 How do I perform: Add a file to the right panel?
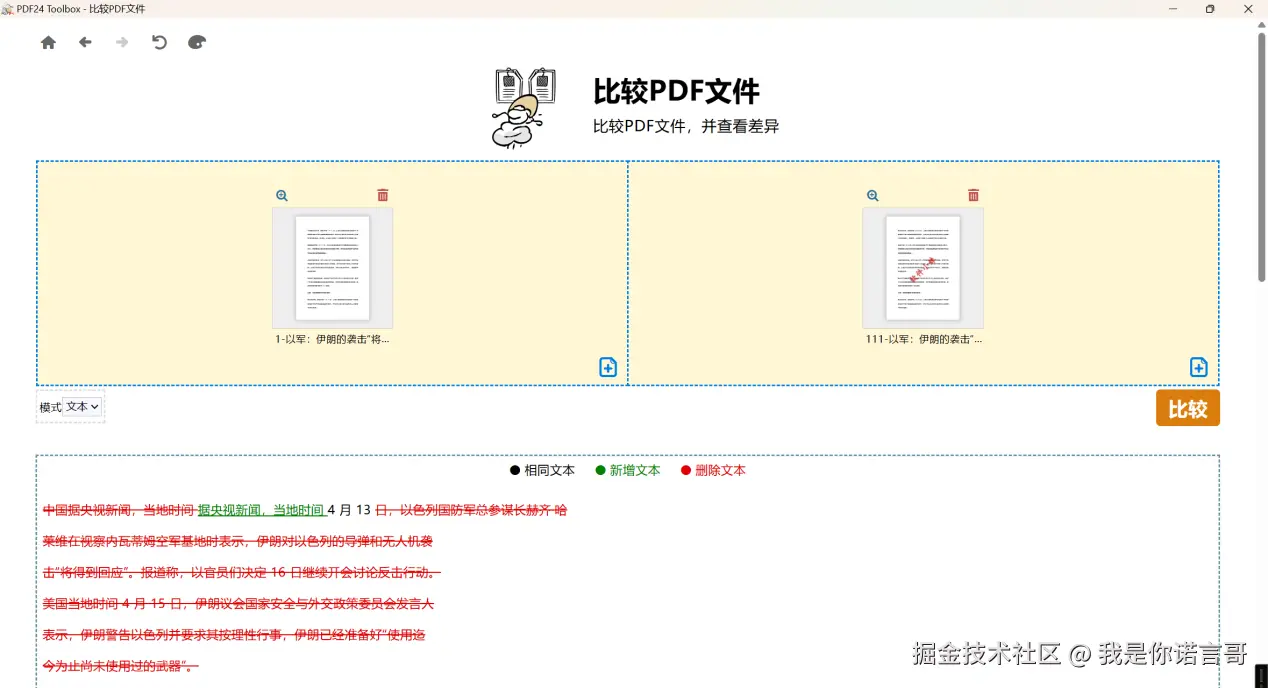point(1199,367)
